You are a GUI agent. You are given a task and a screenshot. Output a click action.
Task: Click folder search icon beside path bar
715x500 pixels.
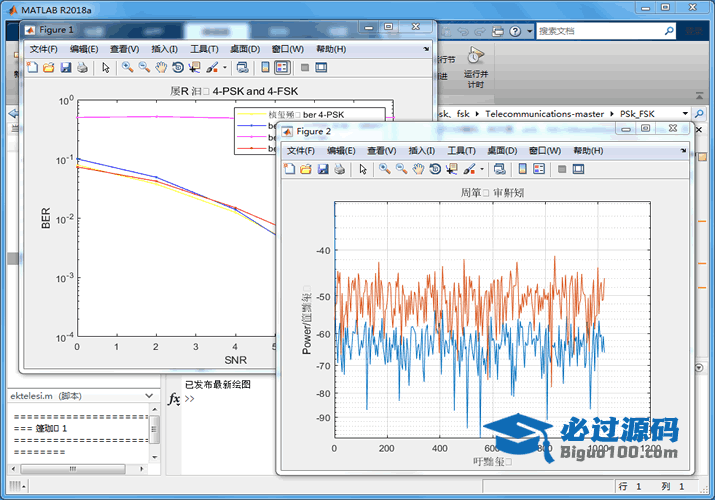click(699, 113)
